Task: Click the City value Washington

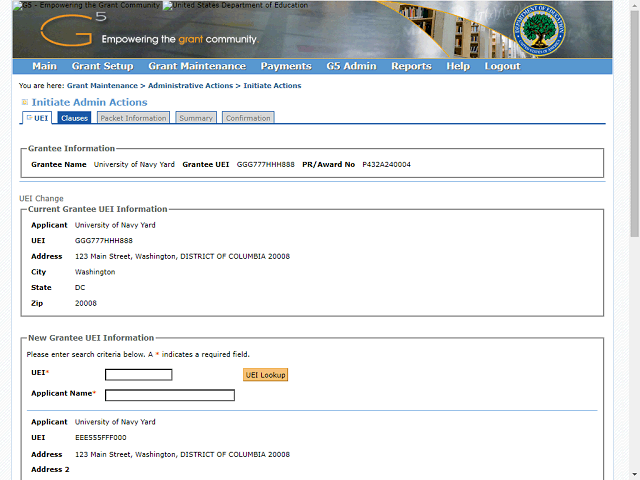Action: click(95, 272)
